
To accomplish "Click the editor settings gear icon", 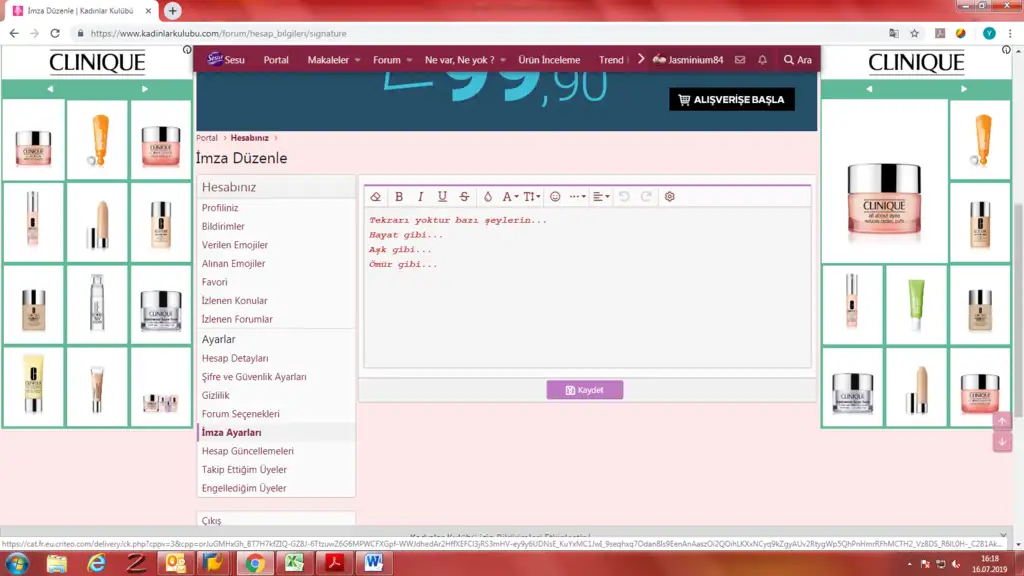I will click(670, 197).
